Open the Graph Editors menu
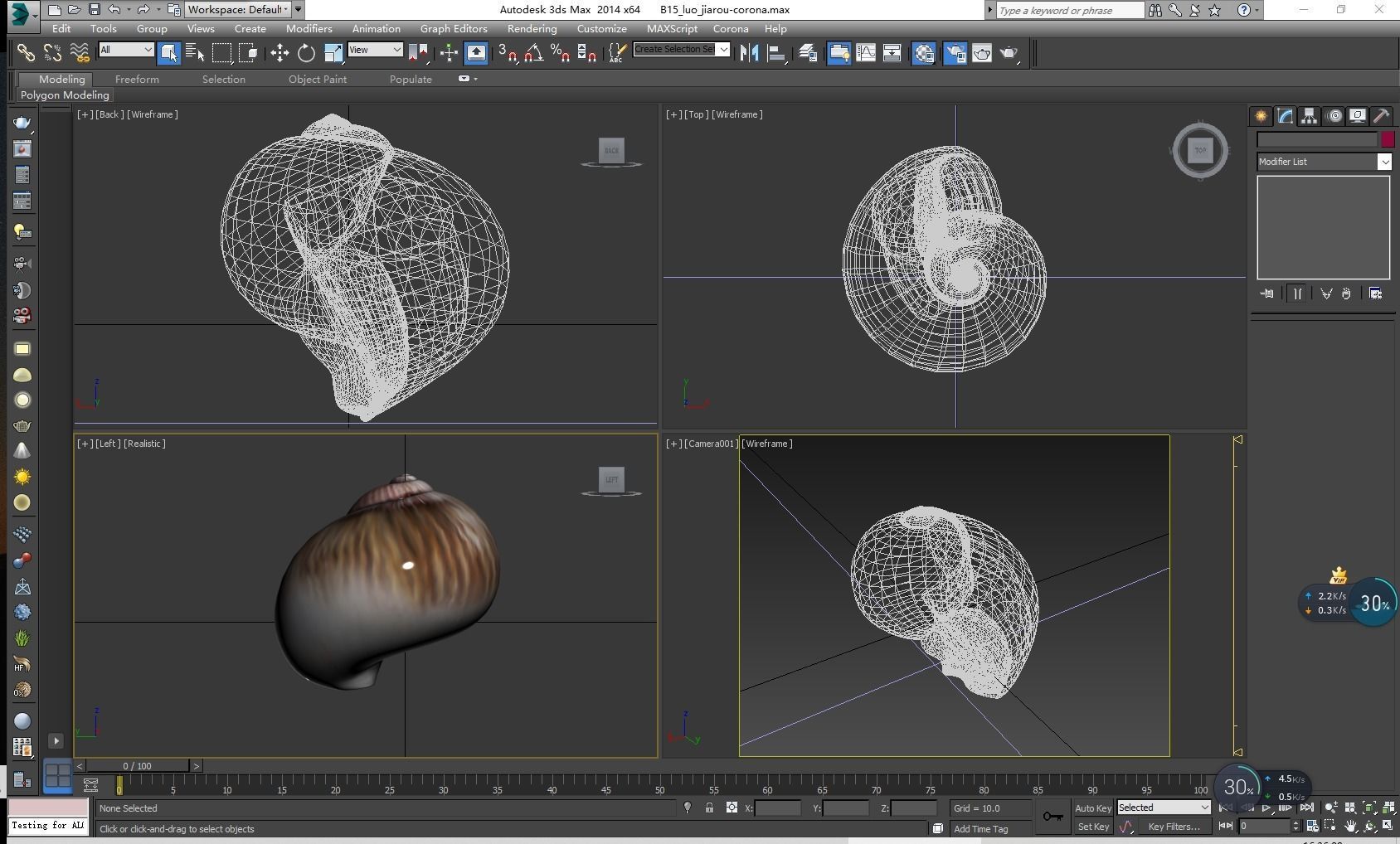 [454, 28]
